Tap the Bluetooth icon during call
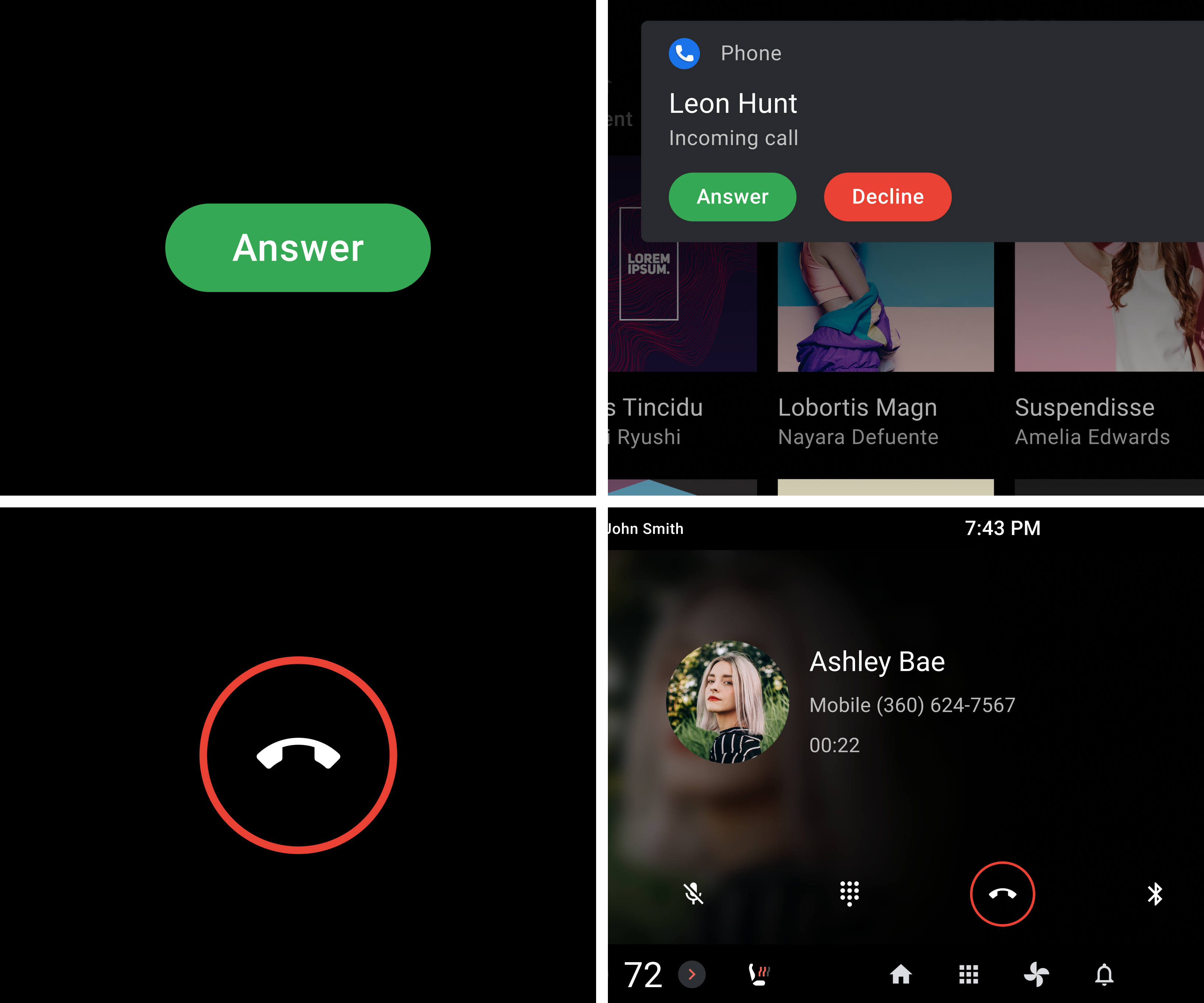The height and width of the screenshot is (1003, 1204). pyautogui.click(x=1154, y=892)
